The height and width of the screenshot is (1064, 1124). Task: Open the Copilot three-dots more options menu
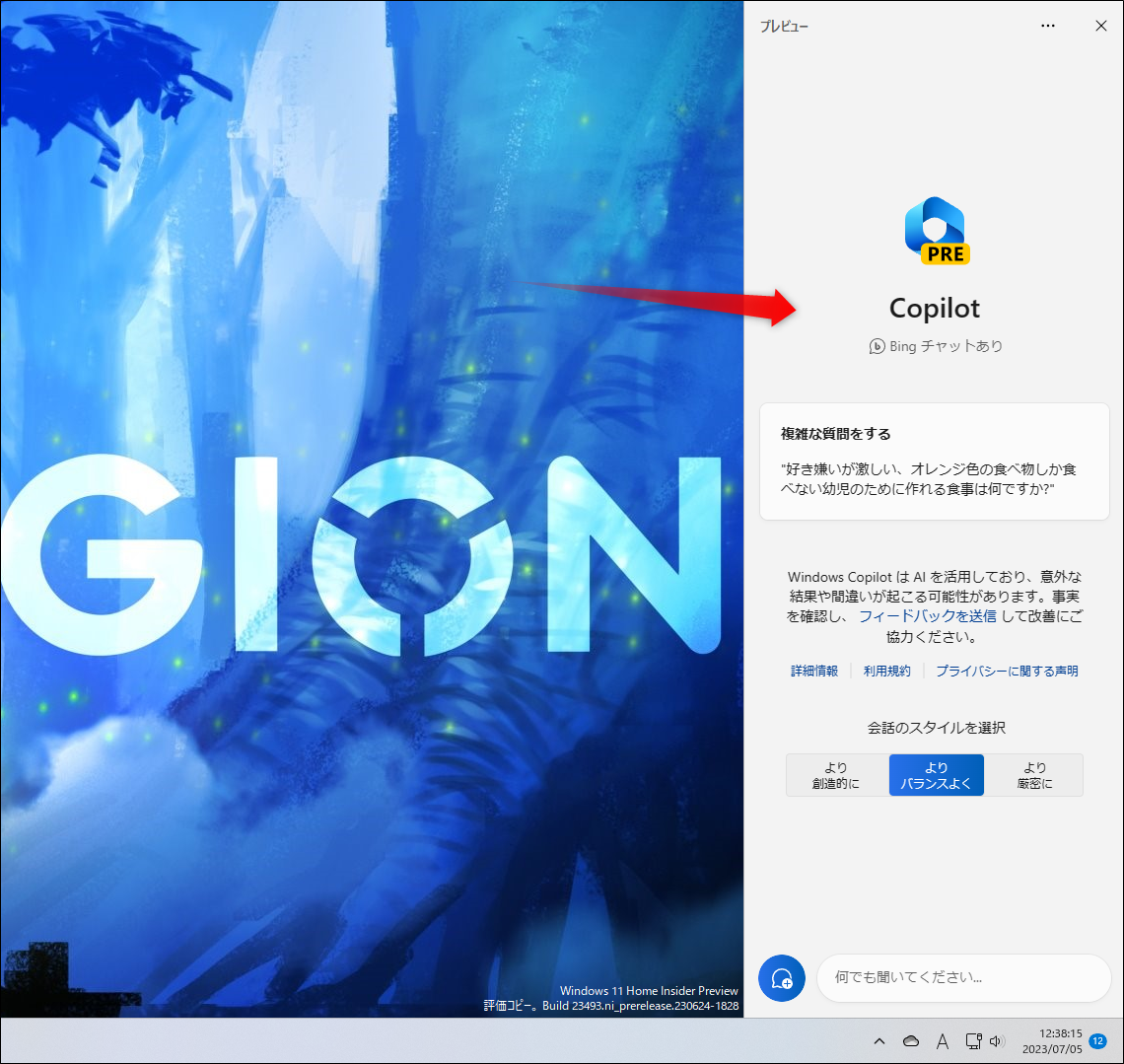point(1047,26)
